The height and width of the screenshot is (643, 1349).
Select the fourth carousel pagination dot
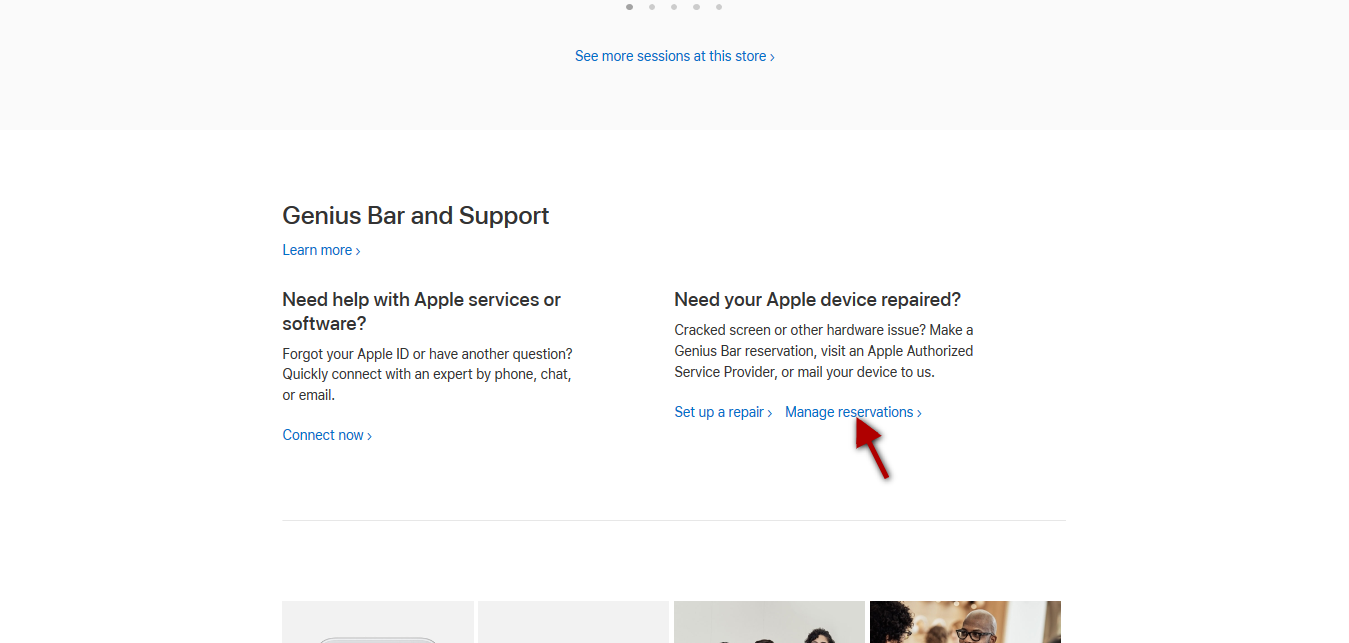click(x=696, y=7)
